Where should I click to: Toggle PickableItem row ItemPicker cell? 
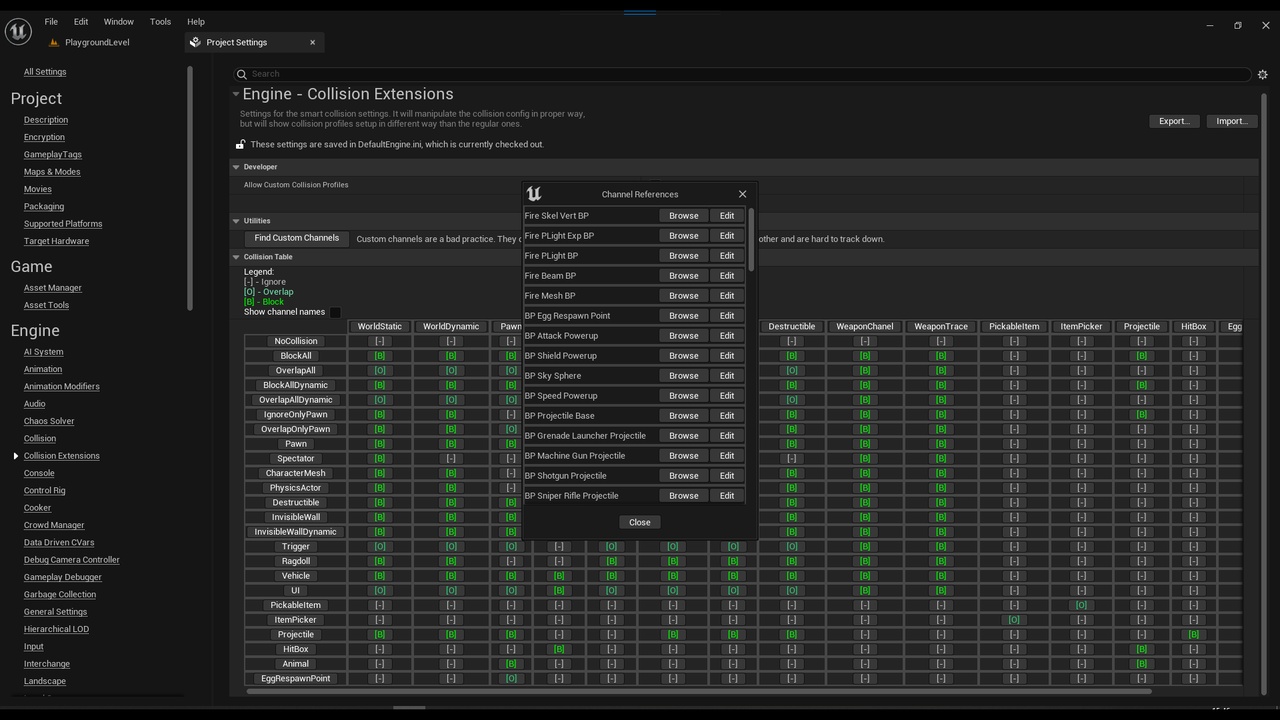[x=1081, y=605]
